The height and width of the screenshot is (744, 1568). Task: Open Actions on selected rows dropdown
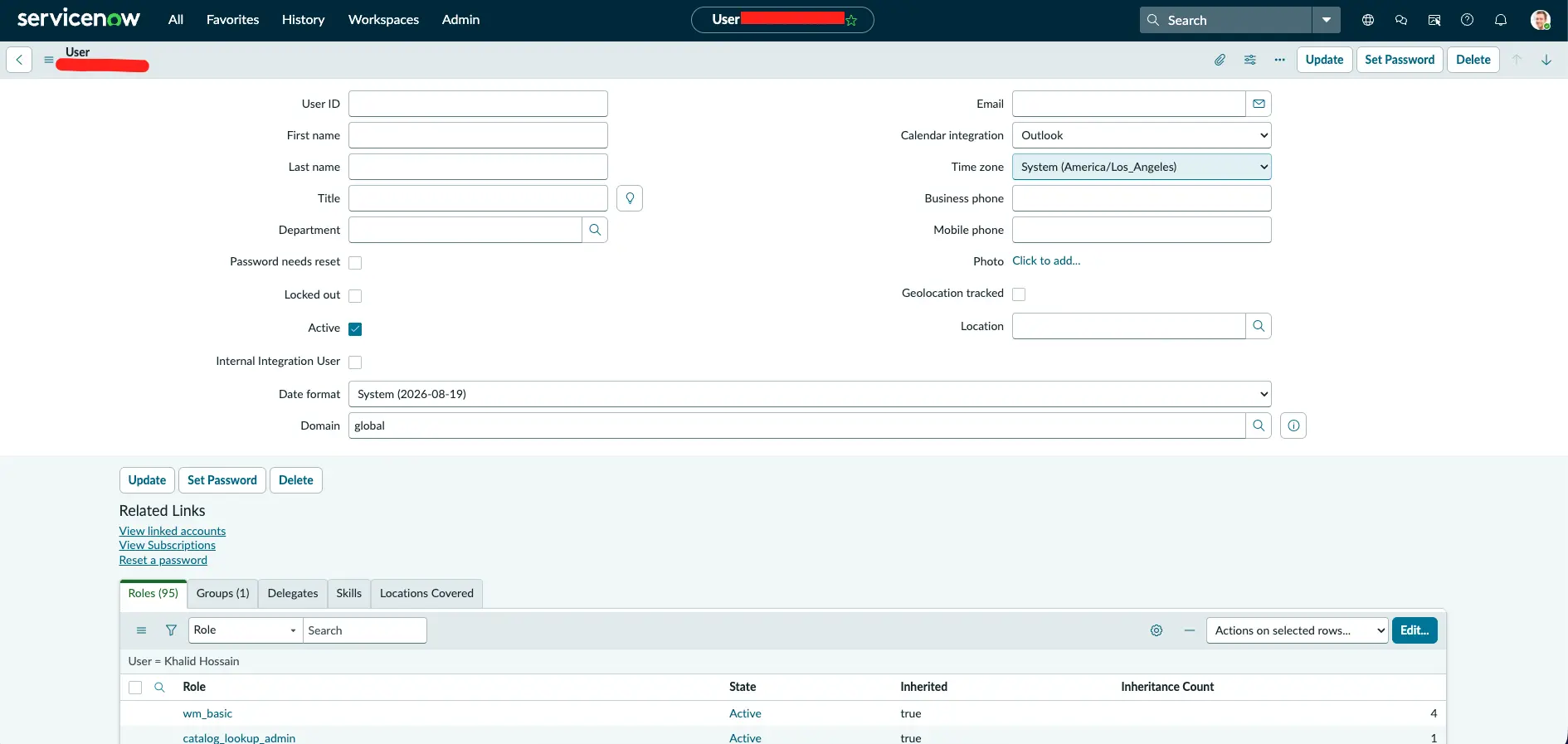point(1297,630)
